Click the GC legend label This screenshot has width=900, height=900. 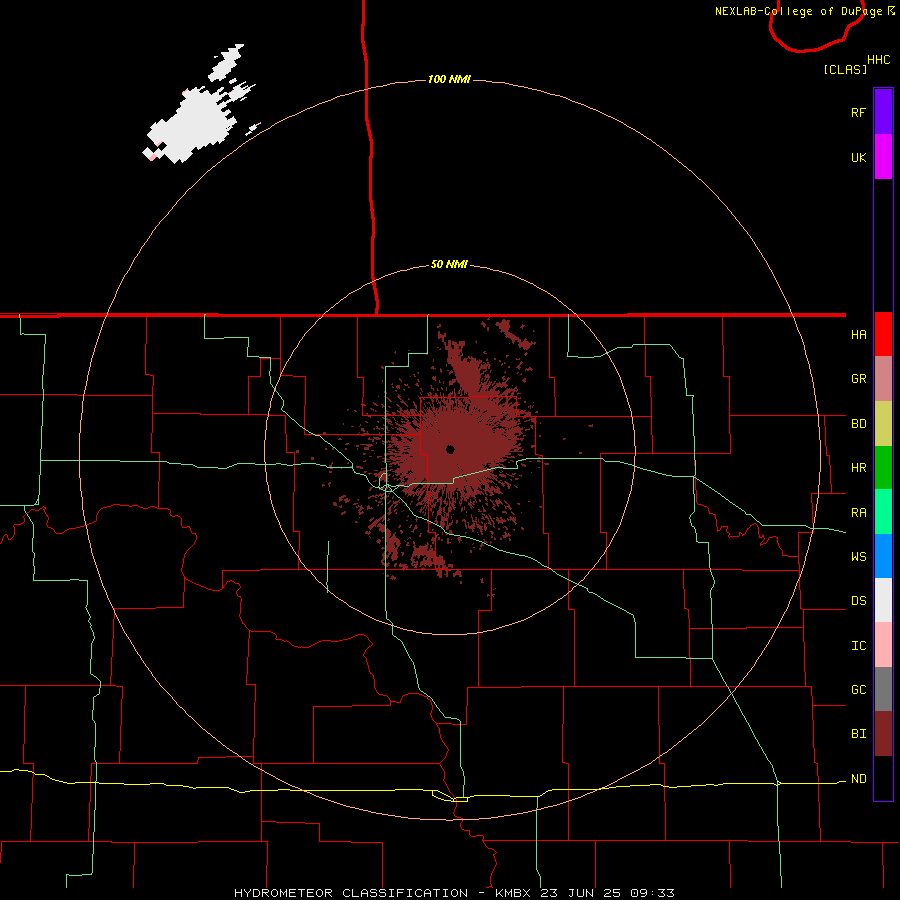point(858,690)
